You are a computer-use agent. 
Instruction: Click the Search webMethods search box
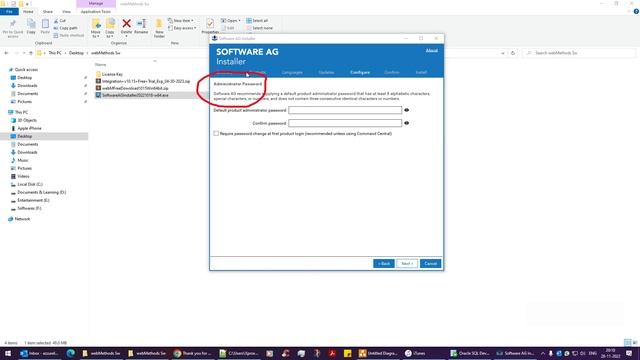[x=579, y=53]
